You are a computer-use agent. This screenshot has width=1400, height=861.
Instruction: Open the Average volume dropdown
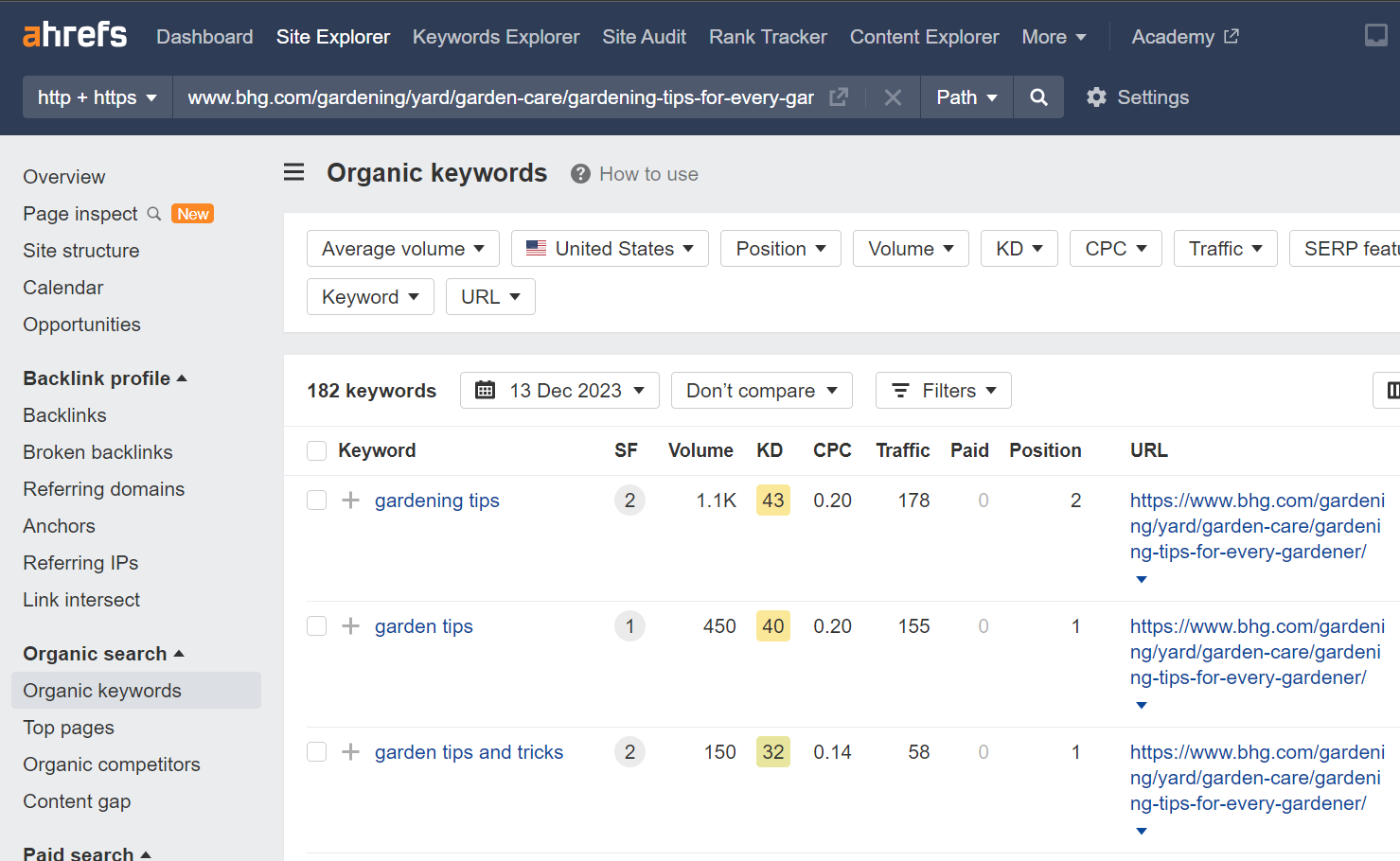click(403, 249)
